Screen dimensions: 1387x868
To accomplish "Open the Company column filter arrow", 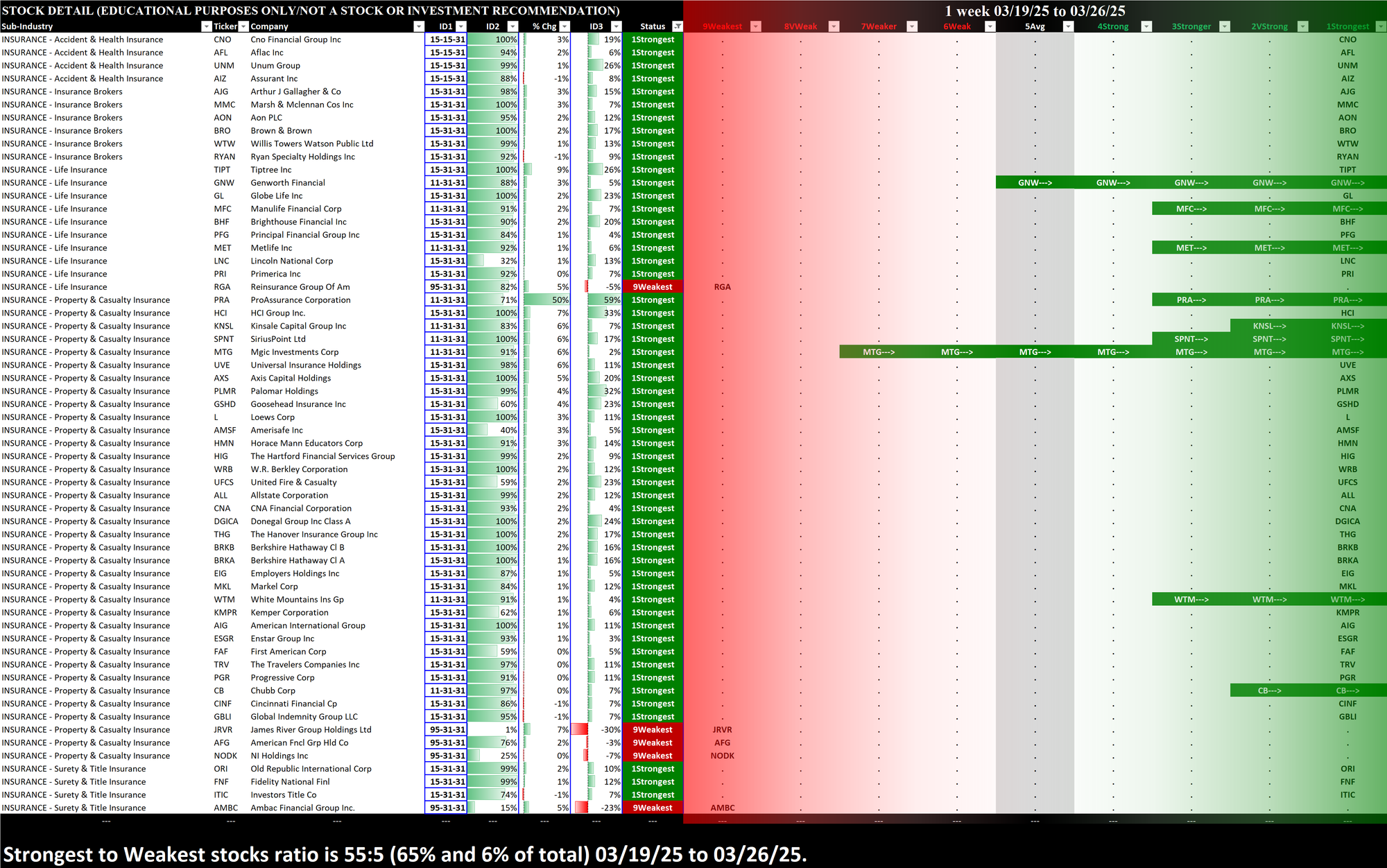I will (x=418, y=26).
